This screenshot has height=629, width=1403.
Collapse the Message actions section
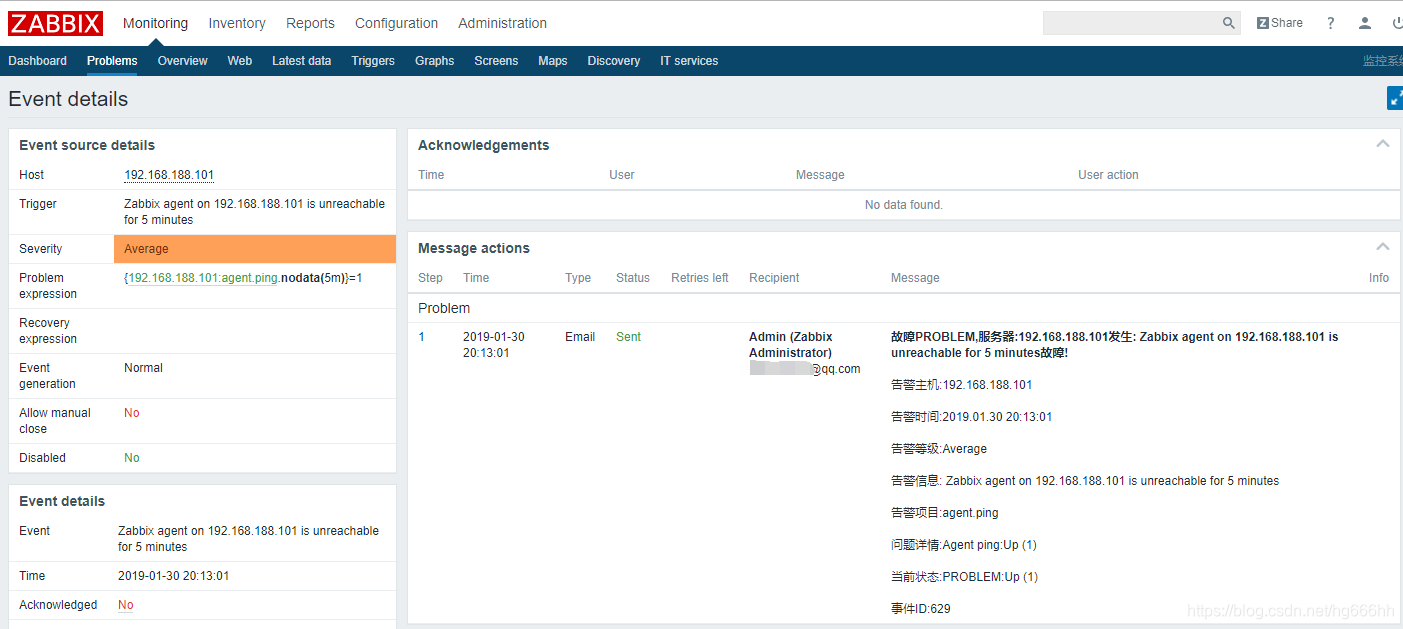[x=1383, y=247]
